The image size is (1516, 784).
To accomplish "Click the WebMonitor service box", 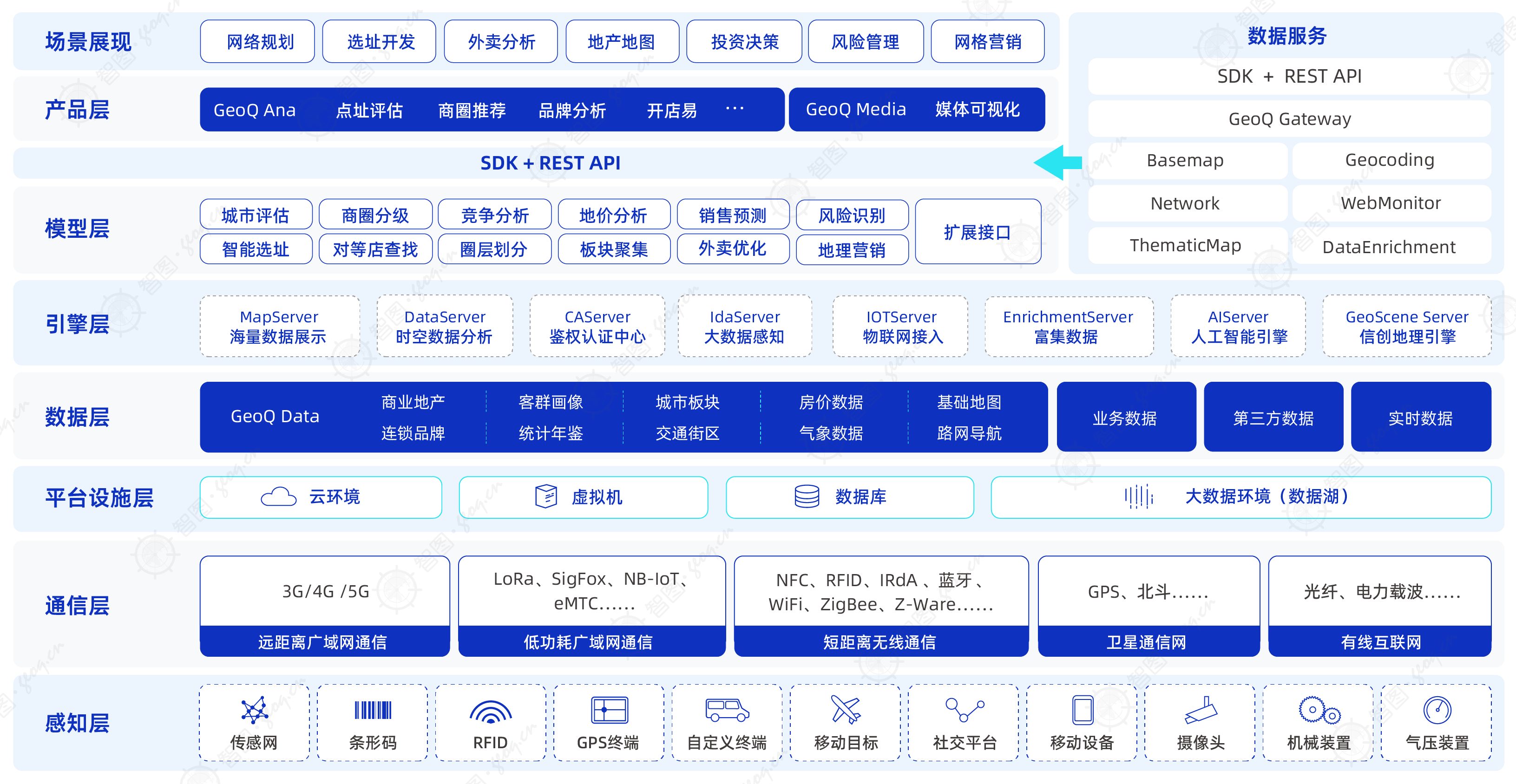I will coord(1391,203).
